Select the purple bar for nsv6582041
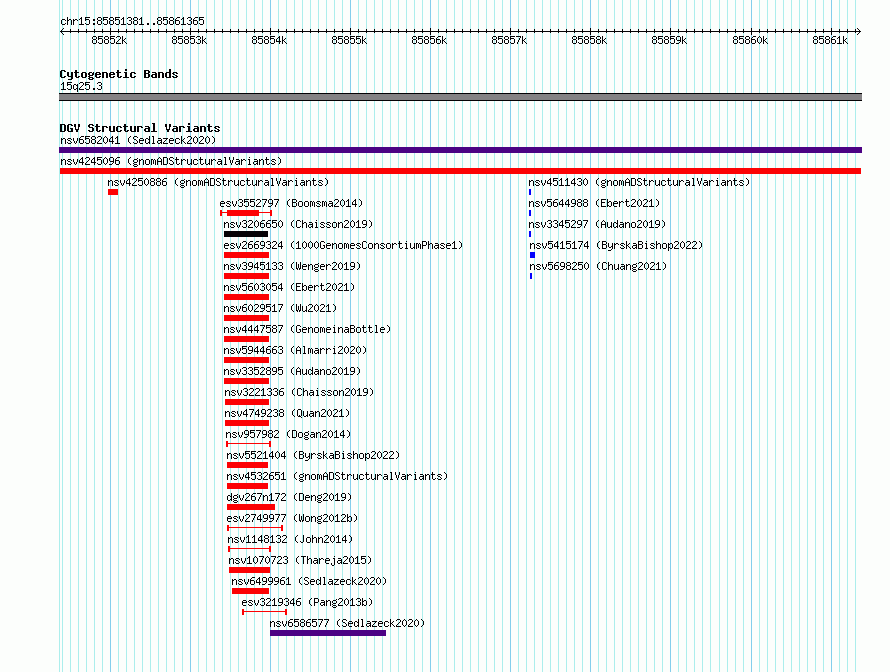This screenshot has height=672, width=890. tap(460, 150)
